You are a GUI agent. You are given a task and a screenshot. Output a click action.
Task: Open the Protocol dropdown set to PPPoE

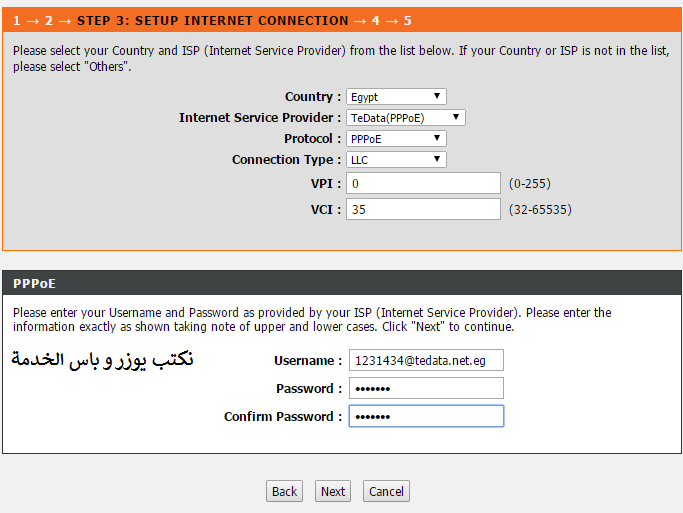tap(396, 138)
